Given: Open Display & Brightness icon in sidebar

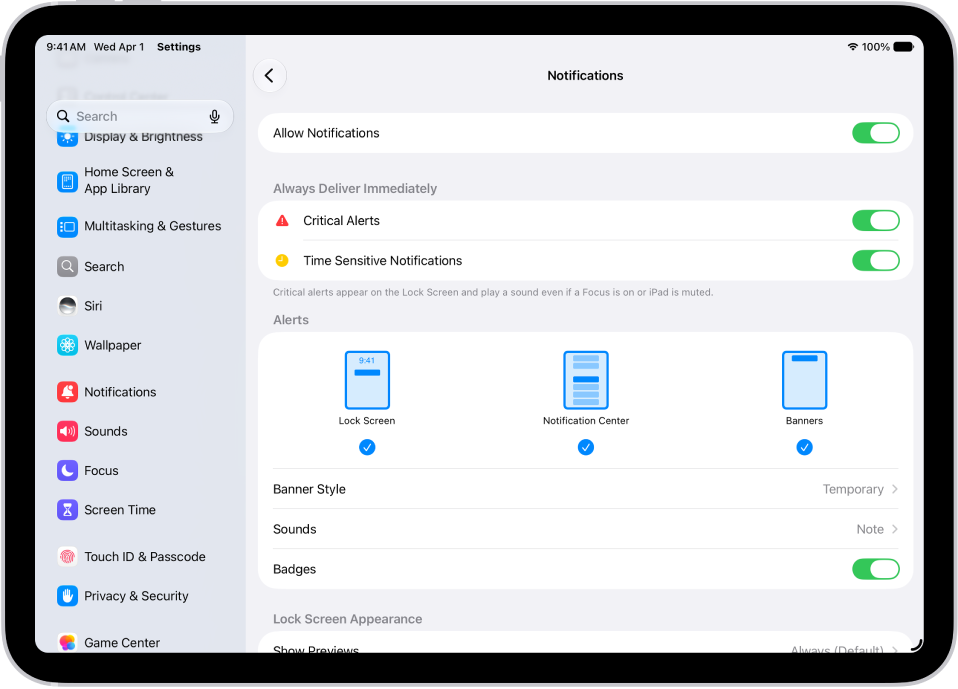Looking at the screenshot, I should [67, 137].
